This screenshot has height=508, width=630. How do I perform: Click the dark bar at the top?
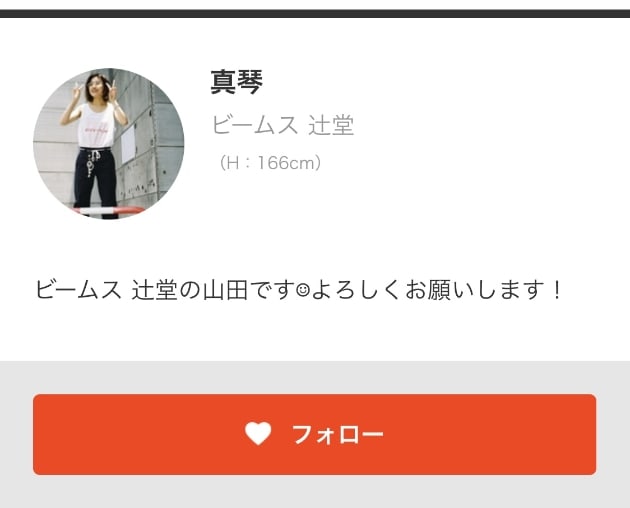(315, 13)
